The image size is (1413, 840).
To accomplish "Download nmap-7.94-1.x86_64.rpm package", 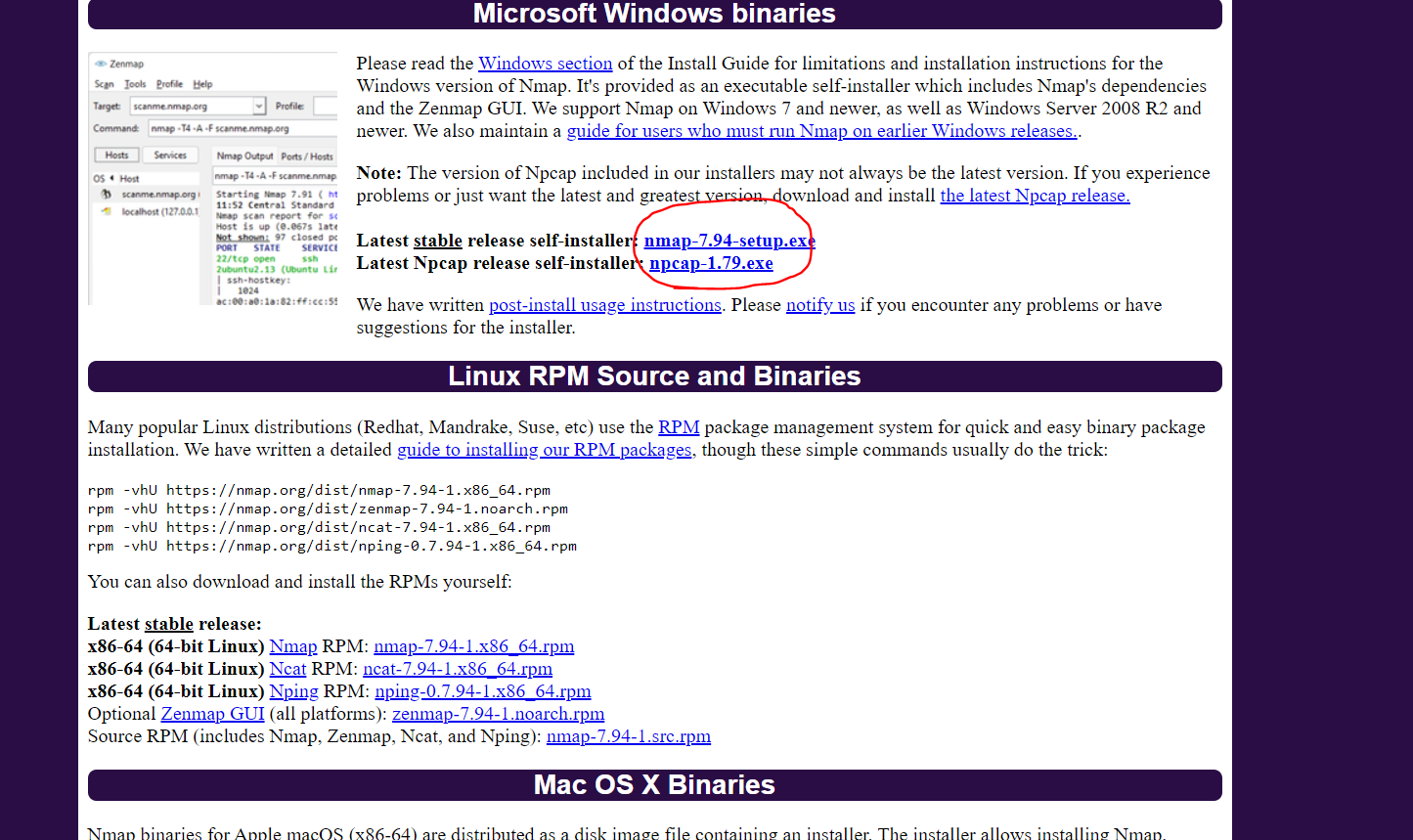I will [473, 645].
